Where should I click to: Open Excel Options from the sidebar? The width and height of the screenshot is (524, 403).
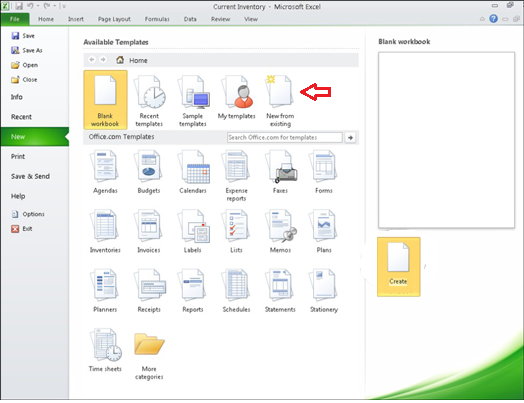point(28,214)
